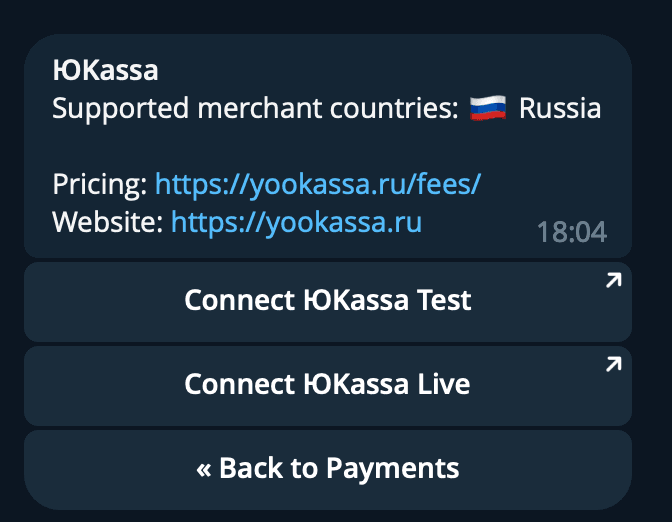The width and height of the screenshot is (672, 522).
Task: Click external-link arrow on ЮKassa Test button
Action: 613,282
